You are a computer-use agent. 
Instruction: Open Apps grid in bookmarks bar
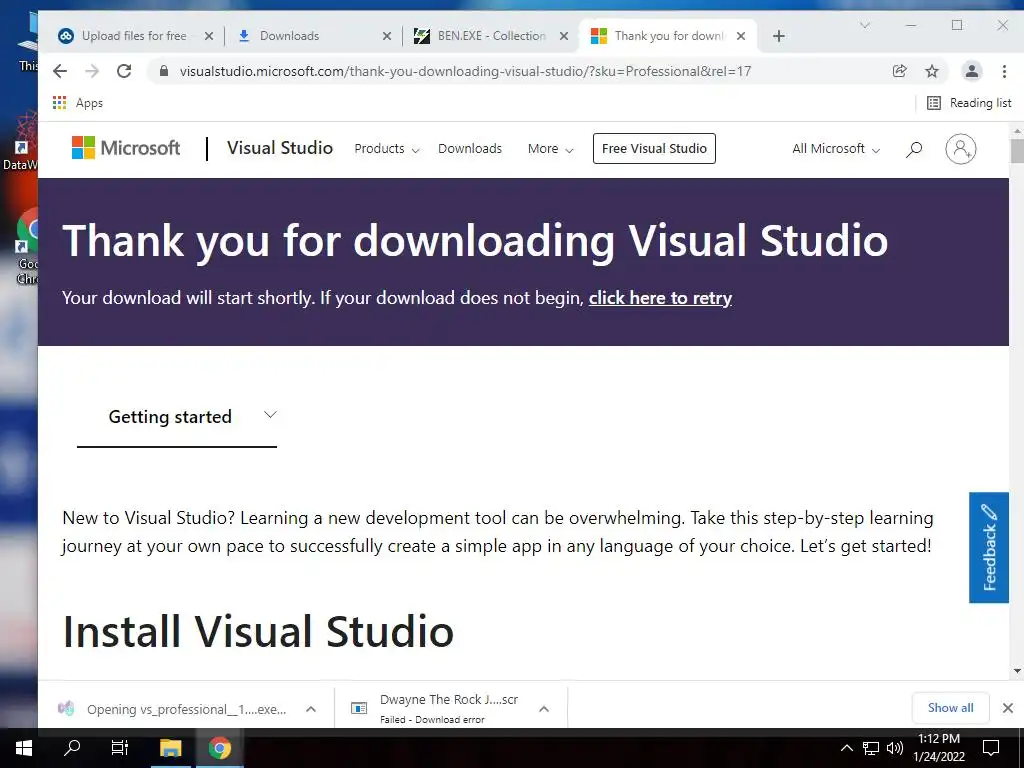(78, 103)
